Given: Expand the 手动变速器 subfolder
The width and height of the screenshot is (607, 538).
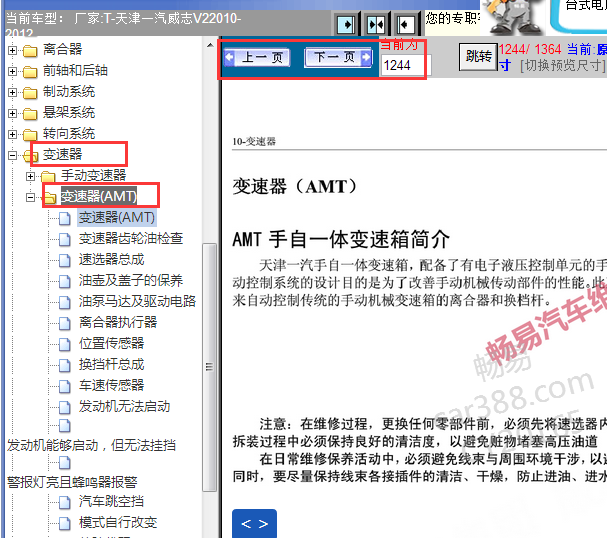Looking at the screenshot, I should pos(30,176).
